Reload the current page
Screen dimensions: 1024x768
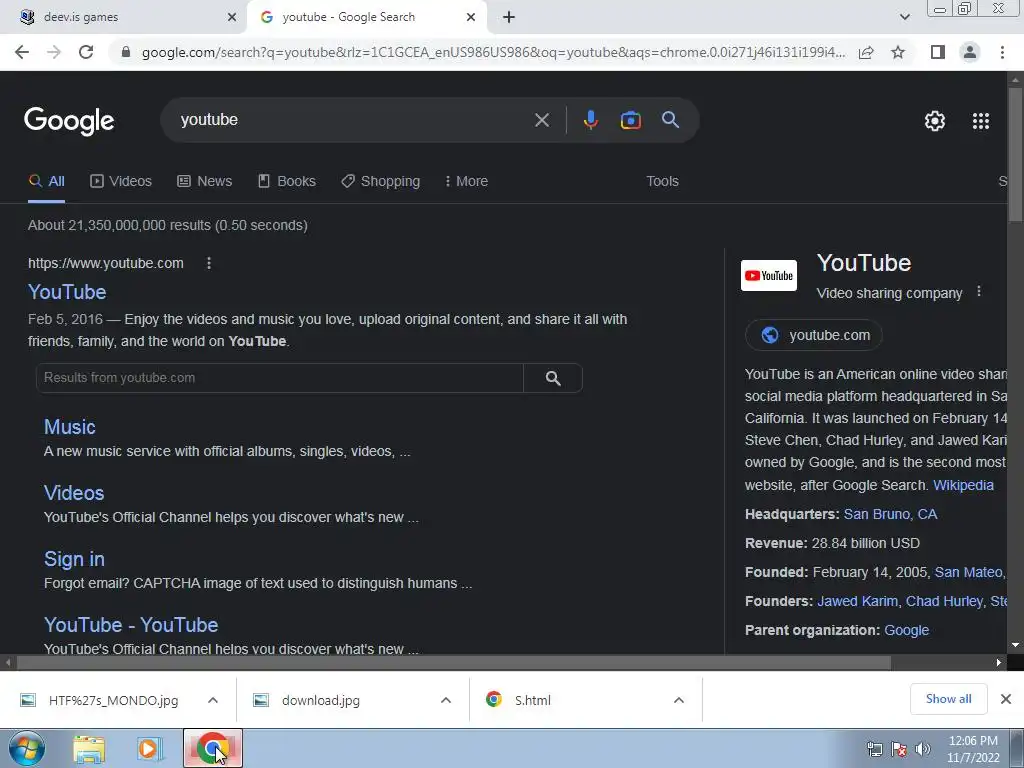point(86,52)
